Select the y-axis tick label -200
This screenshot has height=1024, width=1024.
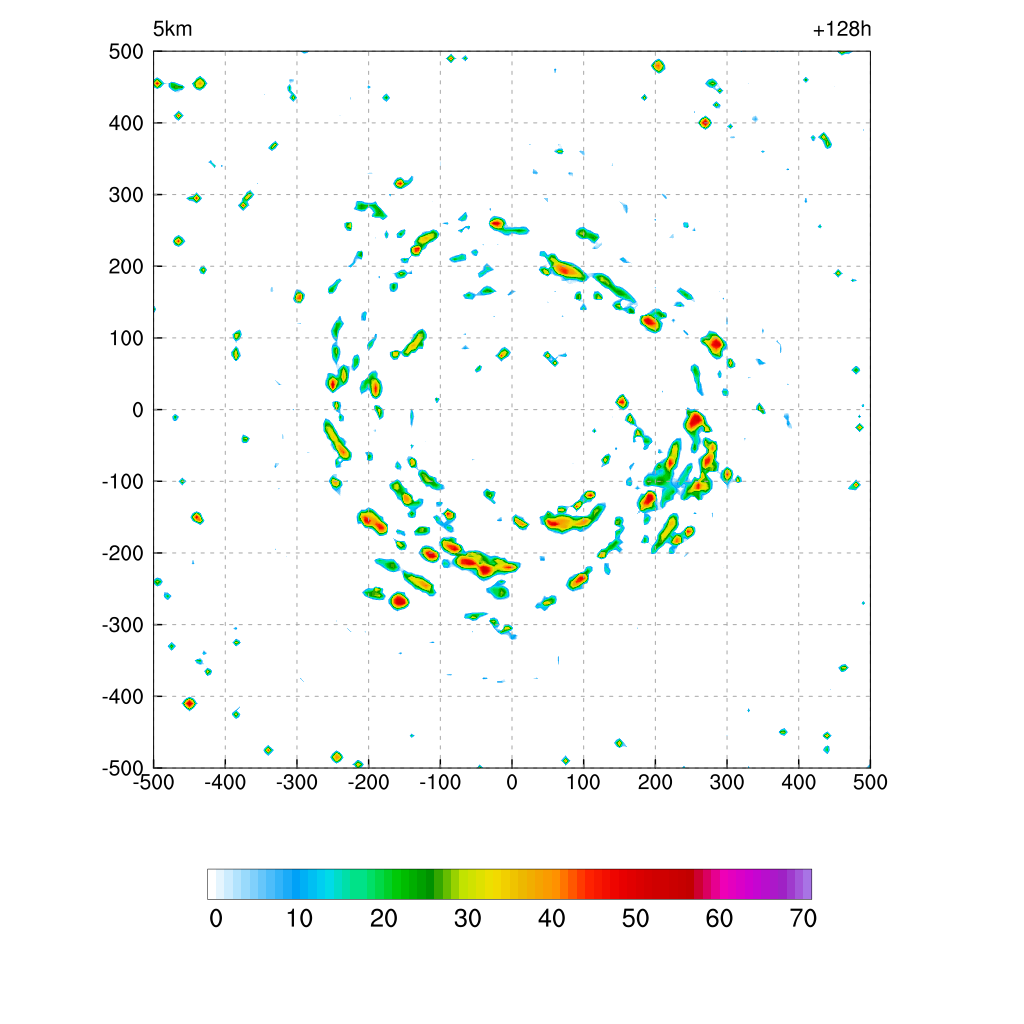point(123,553)
